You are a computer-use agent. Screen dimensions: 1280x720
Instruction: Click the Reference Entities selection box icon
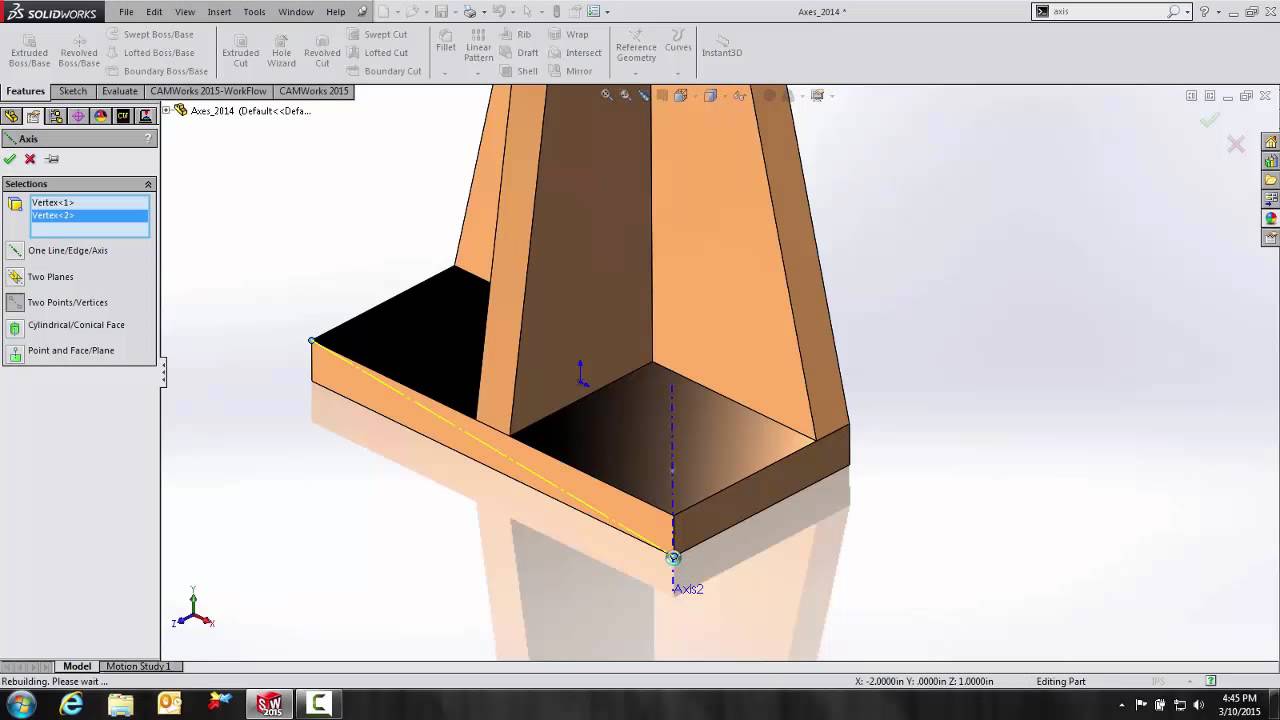[x=15, y=204]
